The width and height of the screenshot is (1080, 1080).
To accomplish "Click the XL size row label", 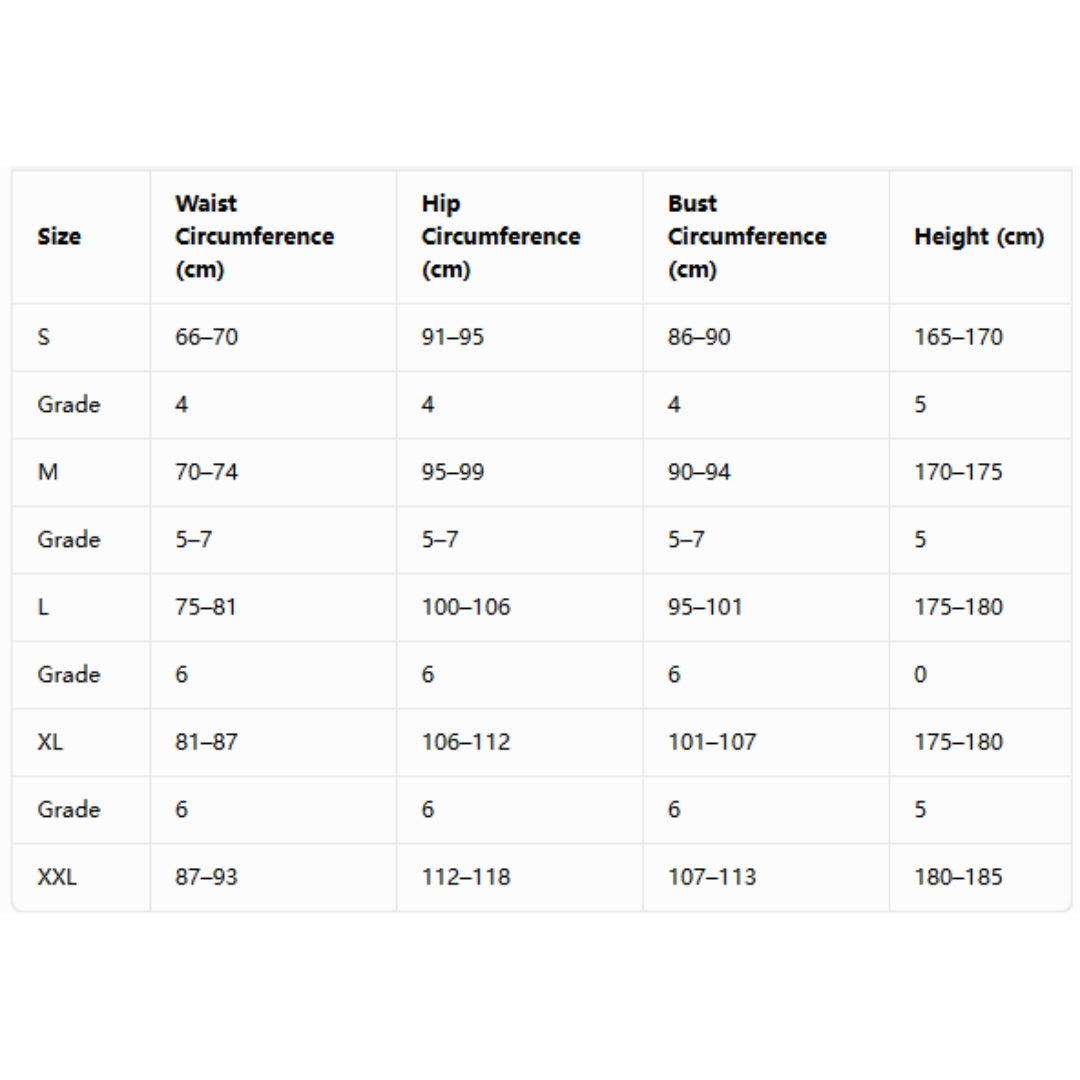I will click(50, 742).
